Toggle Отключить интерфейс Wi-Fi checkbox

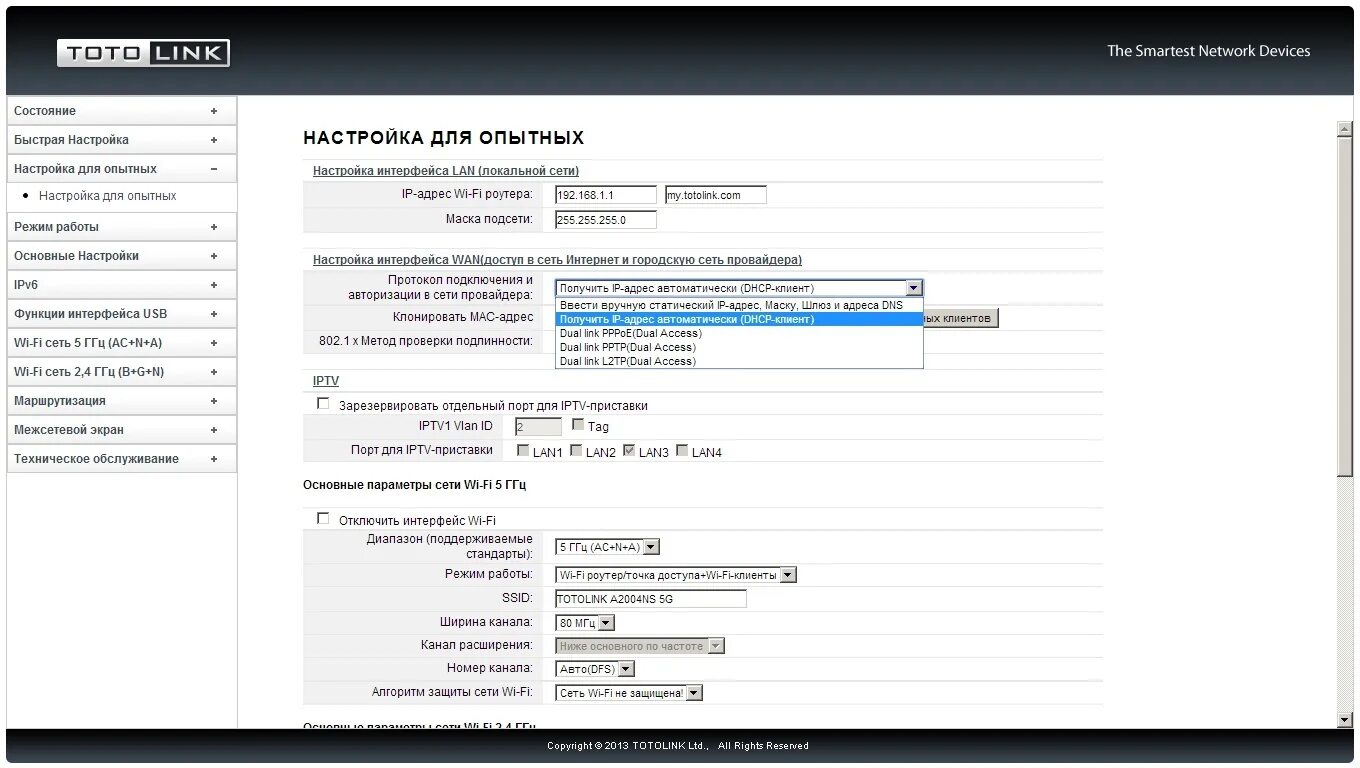(323, 518)
